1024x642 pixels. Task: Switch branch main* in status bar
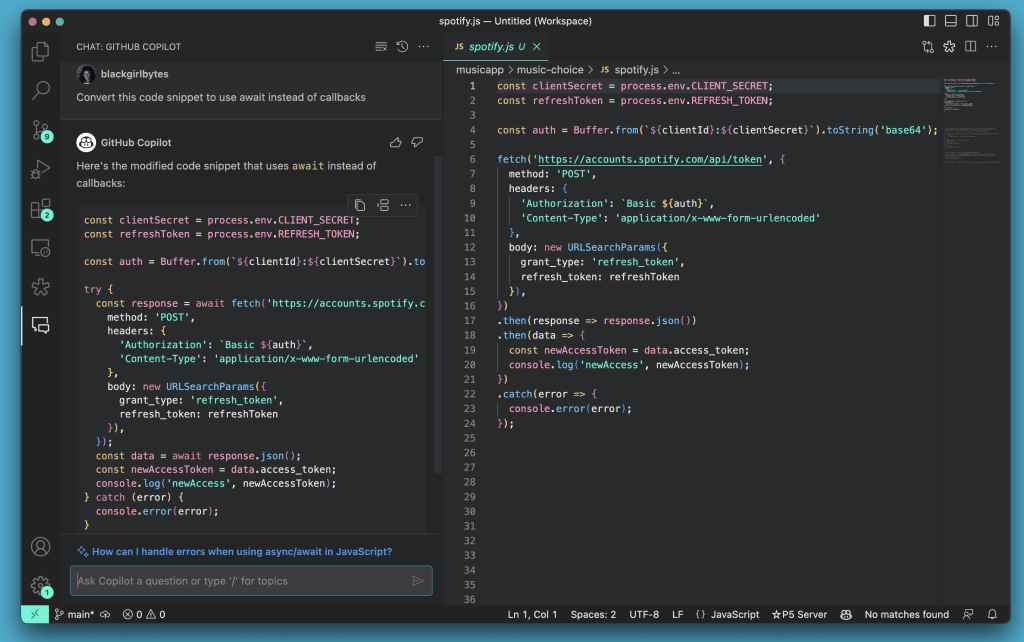point(74,615)
